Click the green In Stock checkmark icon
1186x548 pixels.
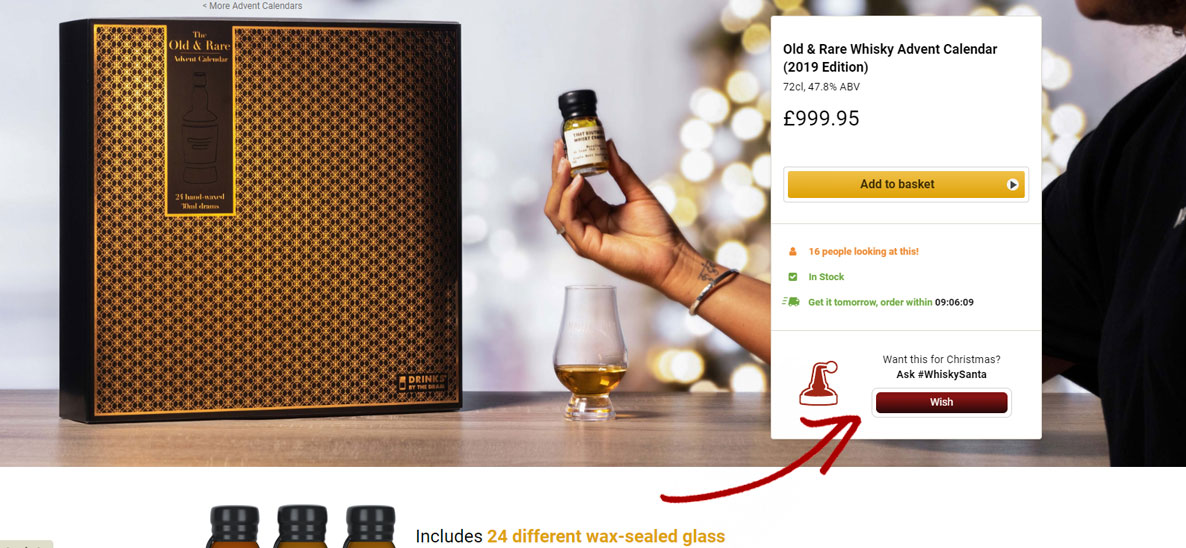pos(793,277)
